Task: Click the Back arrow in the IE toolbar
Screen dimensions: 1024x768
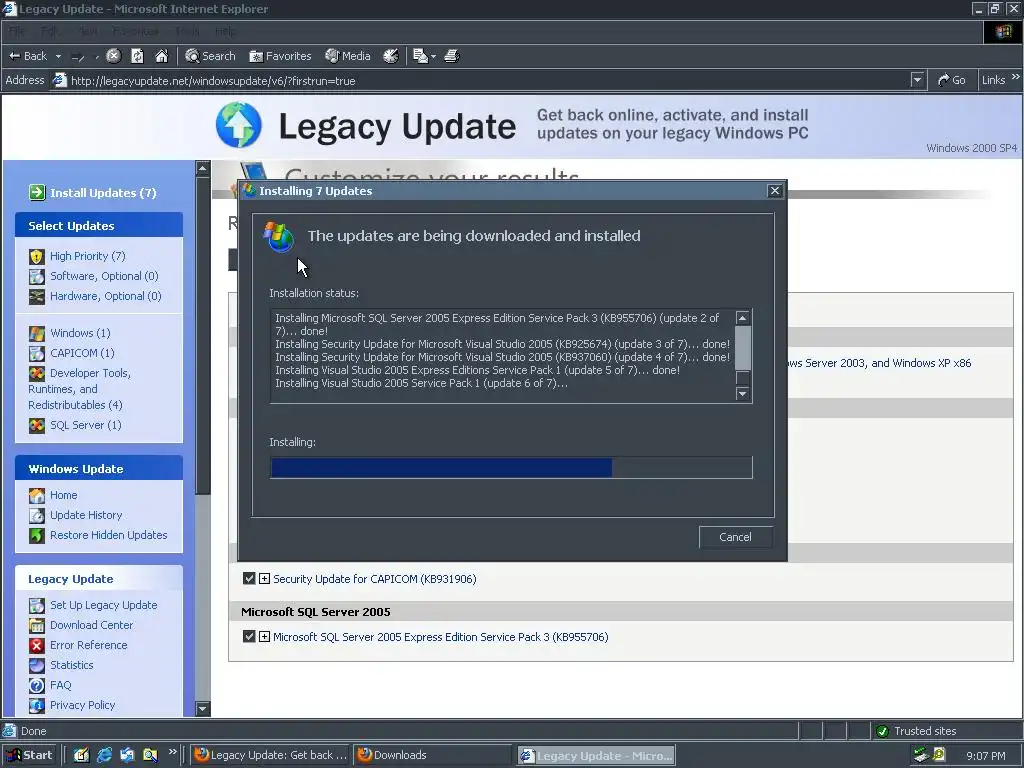Action: click(x=27, y=56)
